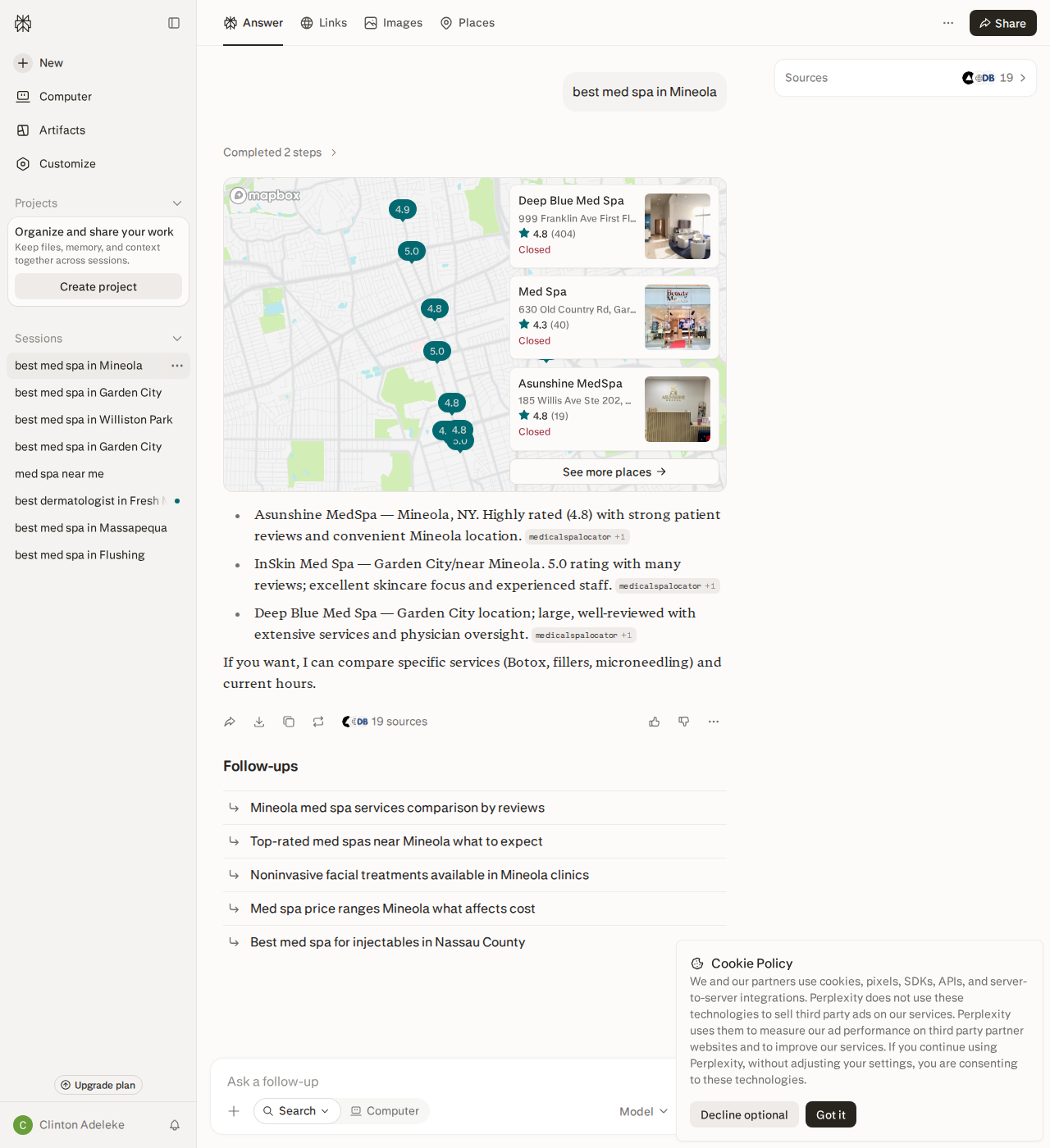
Task: Click the Got it cookie button
Action: (831, 1114)
